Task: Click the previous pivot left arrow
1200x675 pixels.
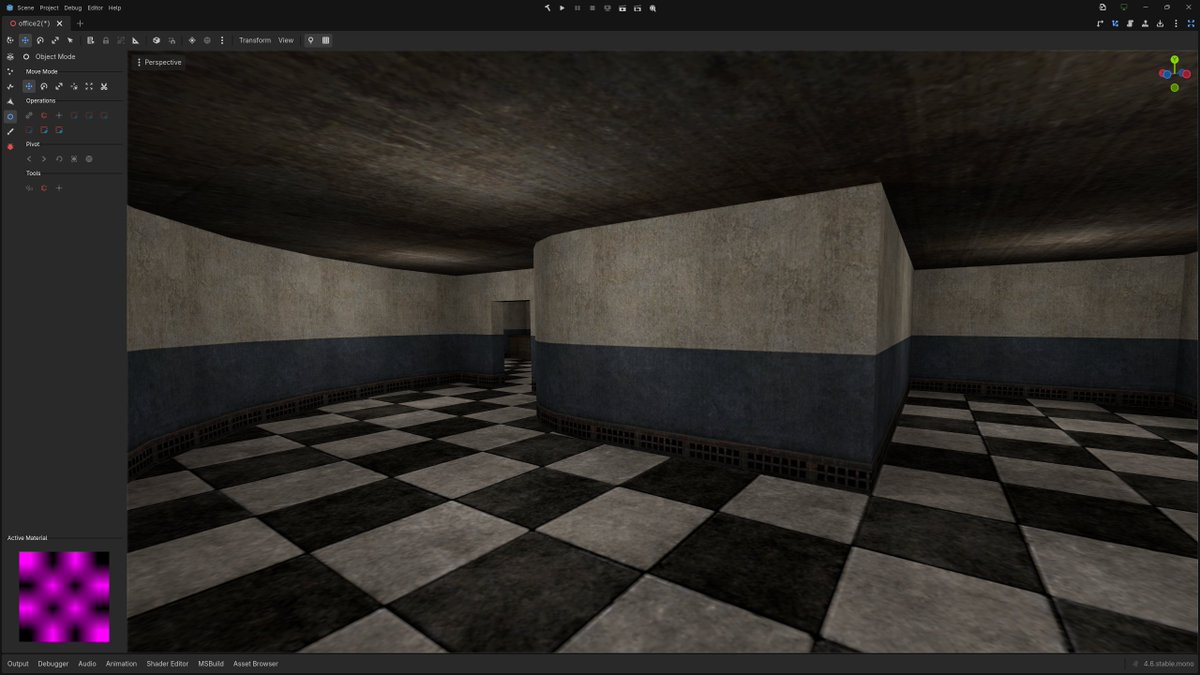Action: [29, 159]
